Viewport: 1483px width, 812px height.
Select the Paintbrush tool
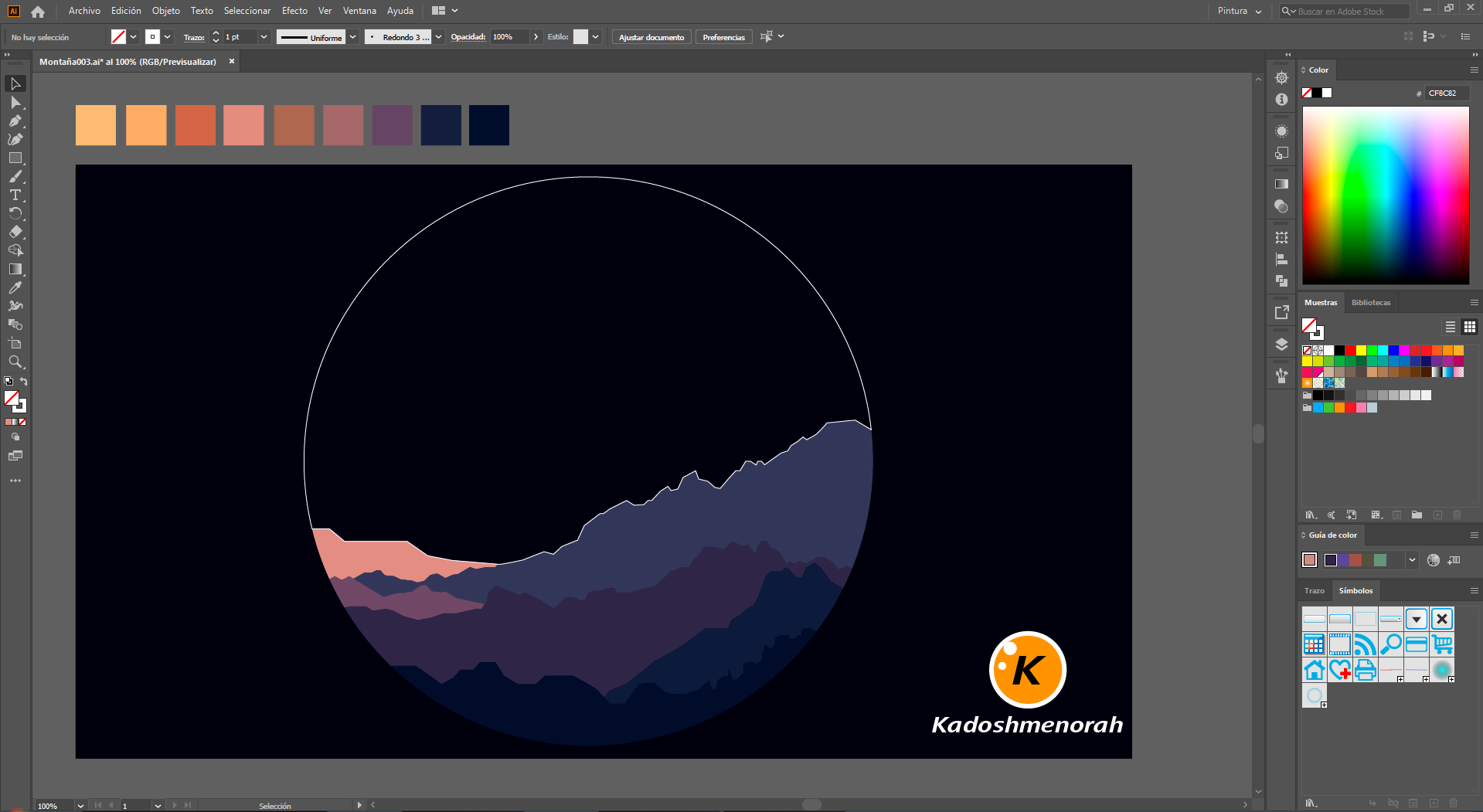coord(15,176)
